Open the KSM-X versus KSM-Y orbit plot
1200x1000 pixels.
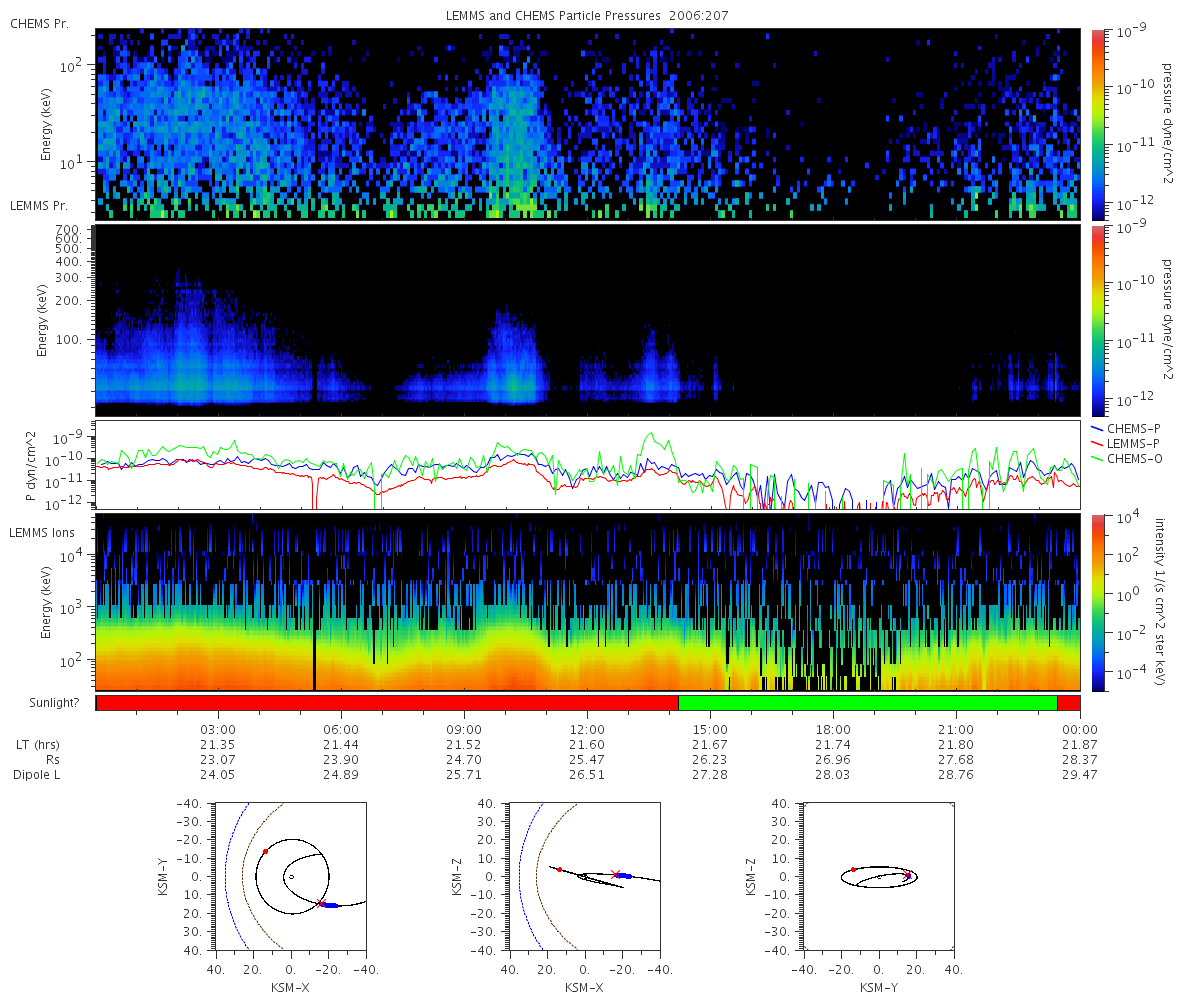(290, 876)
